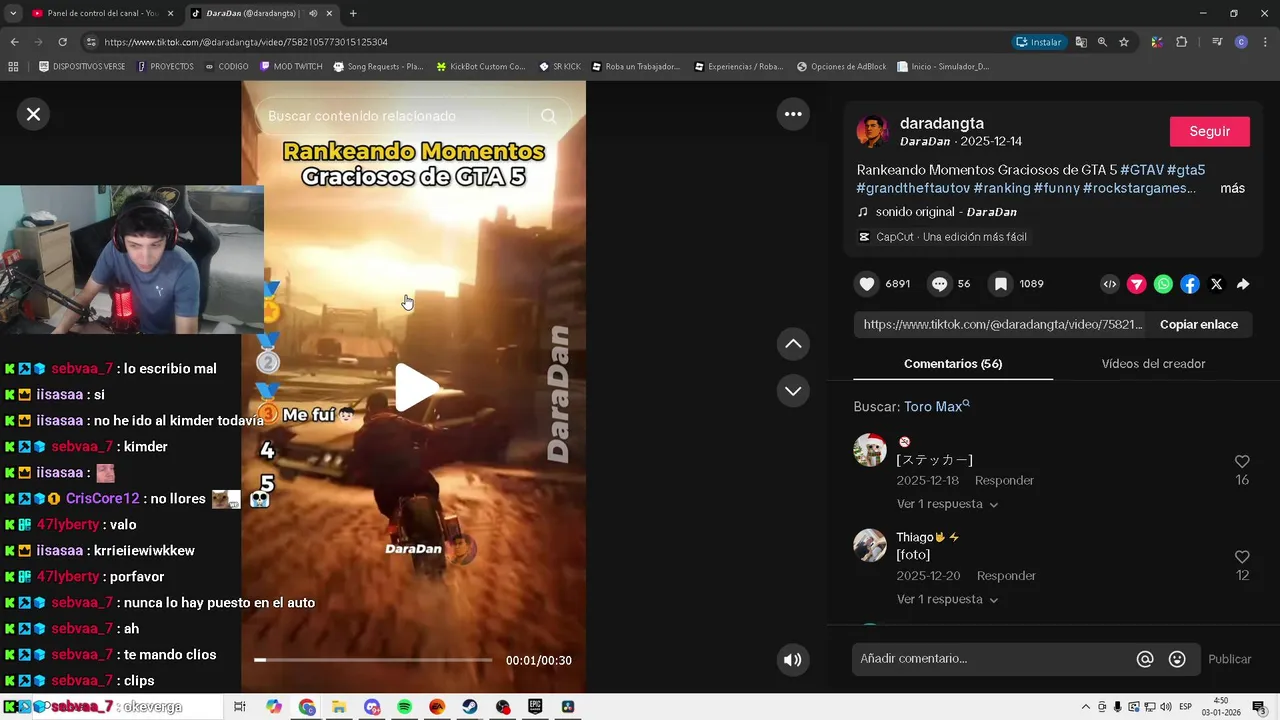Open the DISPOSITIVOS VERSE bookmark
1280x720 pixels.
(x=82, y=67)
